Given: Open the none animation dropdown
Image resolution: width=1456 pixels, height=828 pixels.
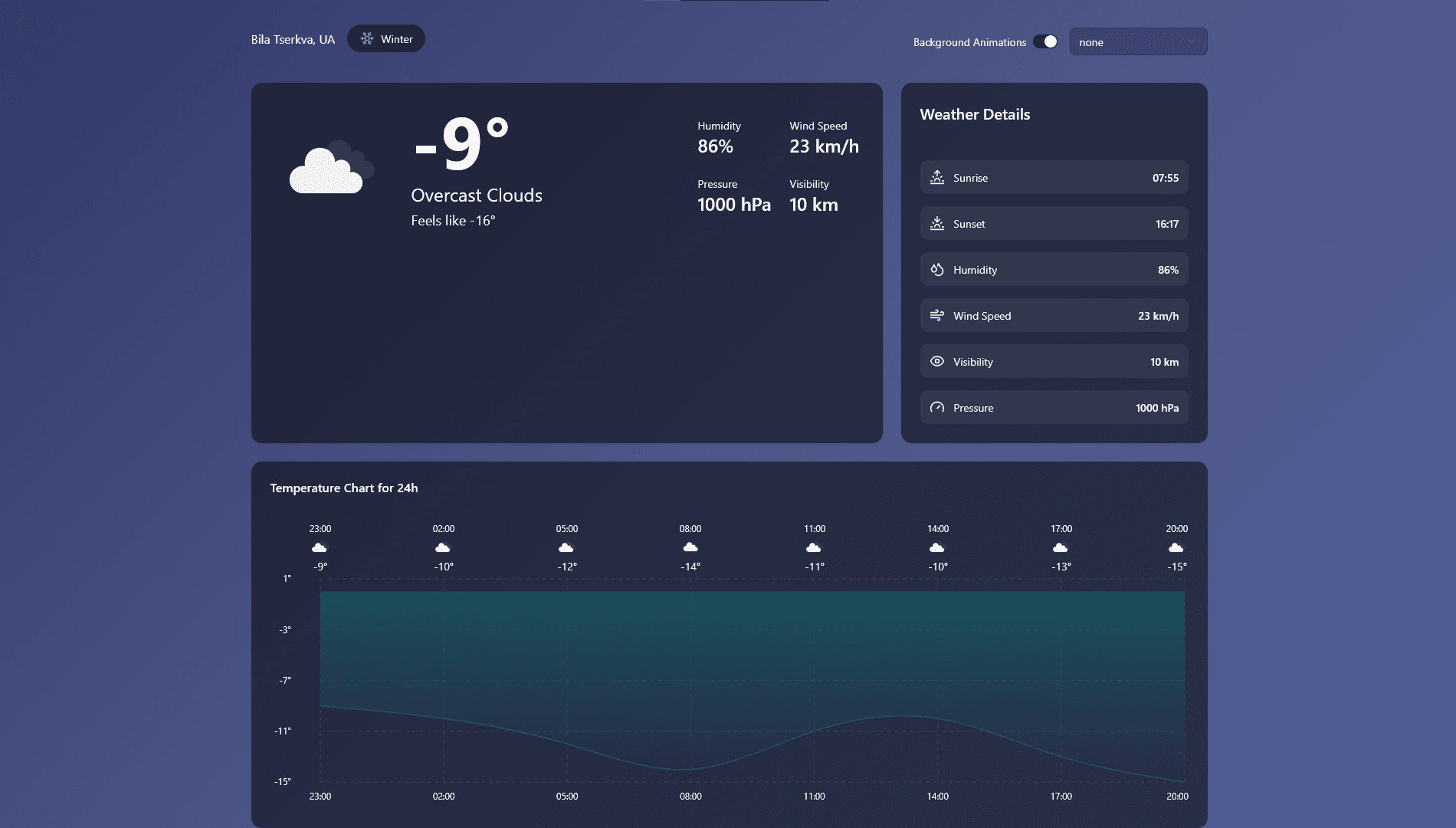Looking at the screenshot, I should 1138,42.
